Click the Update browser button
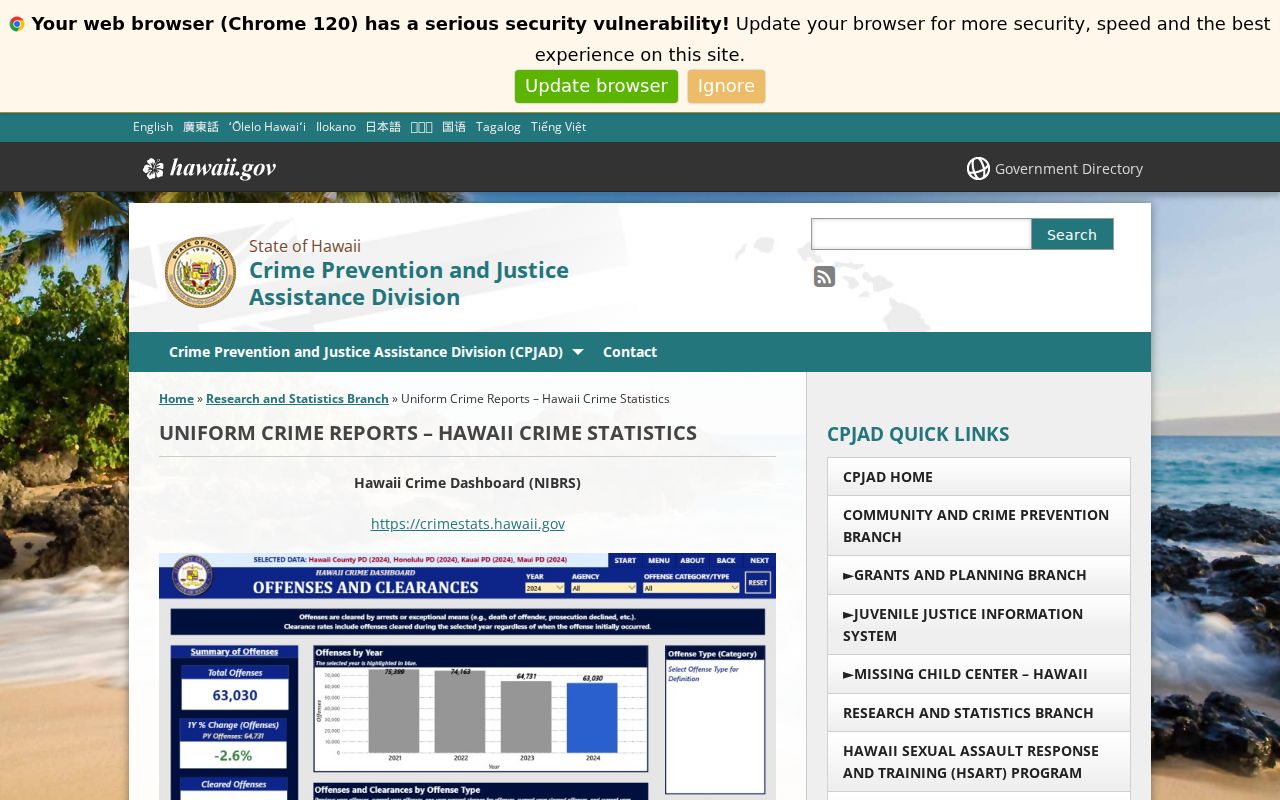 (x=596, y=86)
